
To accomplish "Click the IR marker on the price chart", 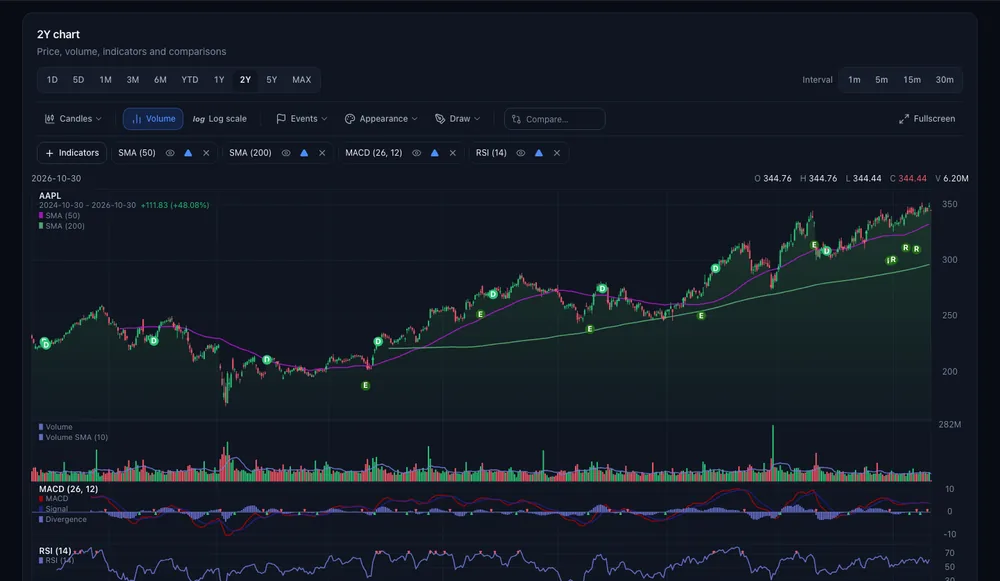I will coord(892,260).
